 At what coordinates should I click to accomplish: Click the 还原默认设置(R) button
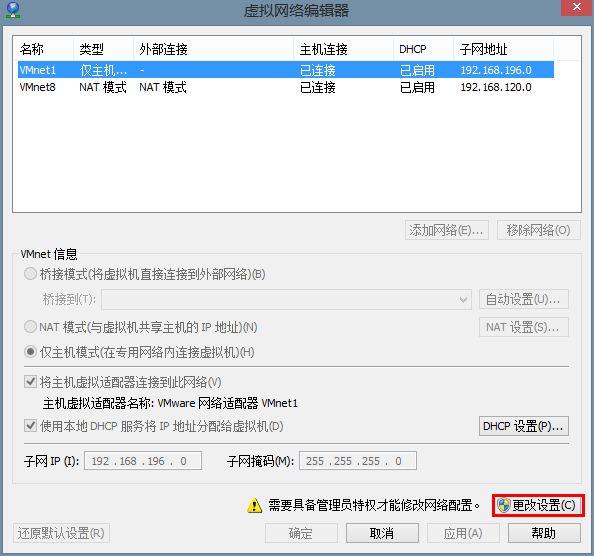[61, 533]
